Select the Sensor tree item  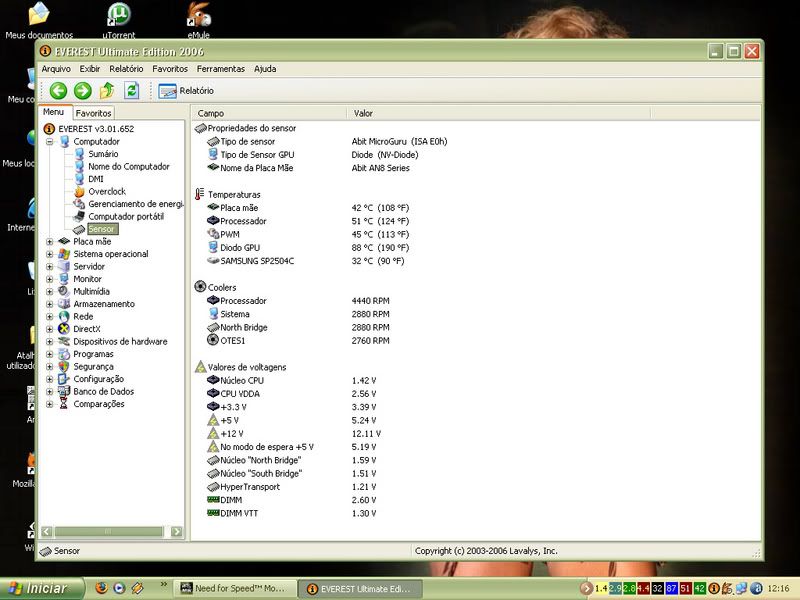coord(102,229)
